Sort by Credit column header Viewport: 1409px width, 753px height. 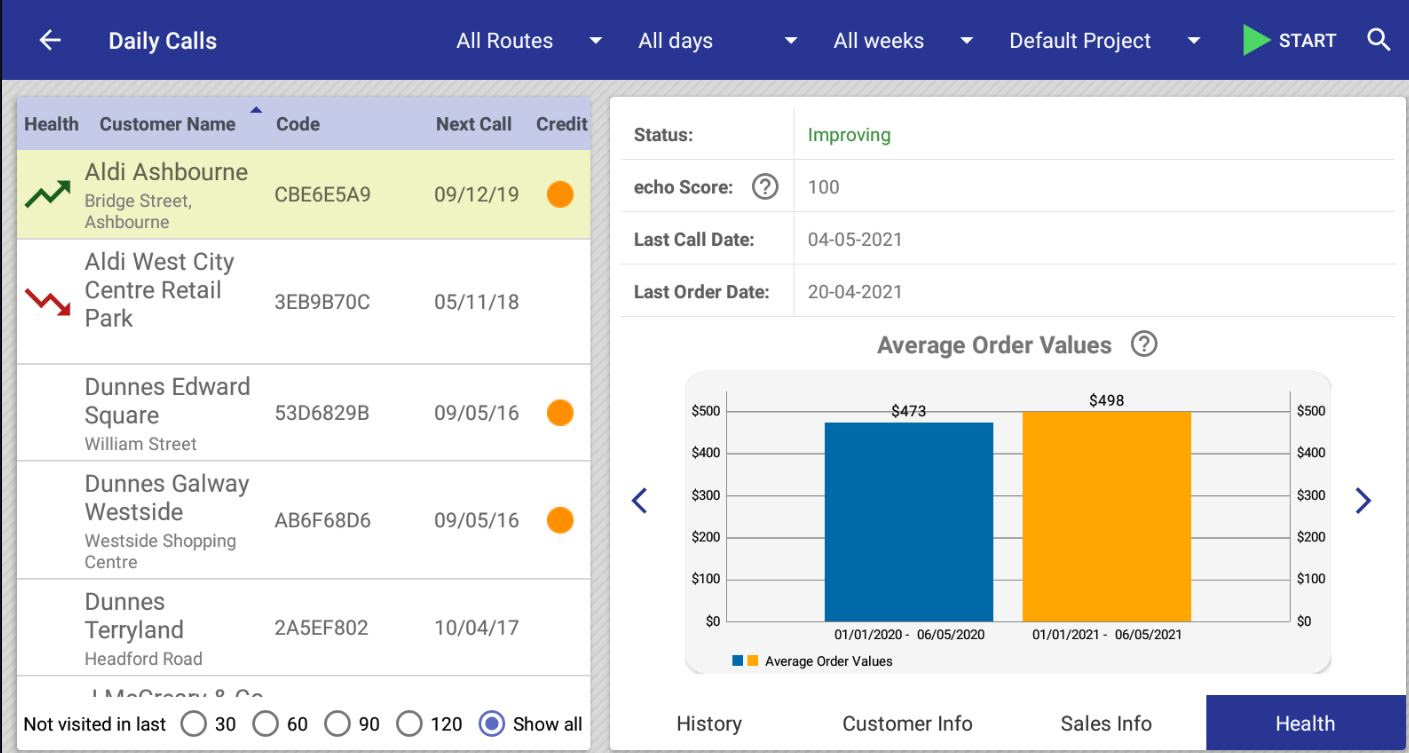pyautogui.click(x=562, y=124)
